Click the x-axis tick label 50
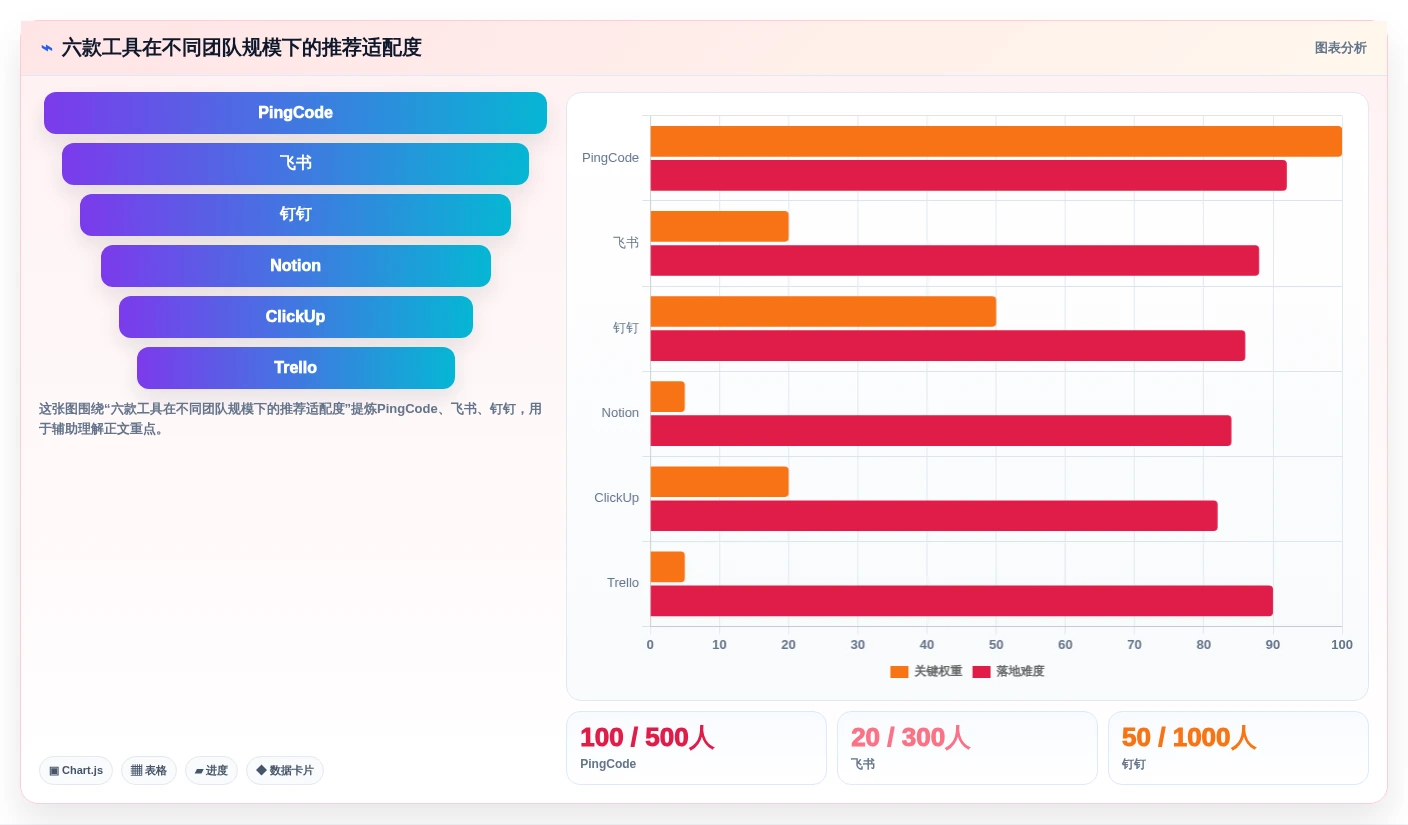 [996, 645]
